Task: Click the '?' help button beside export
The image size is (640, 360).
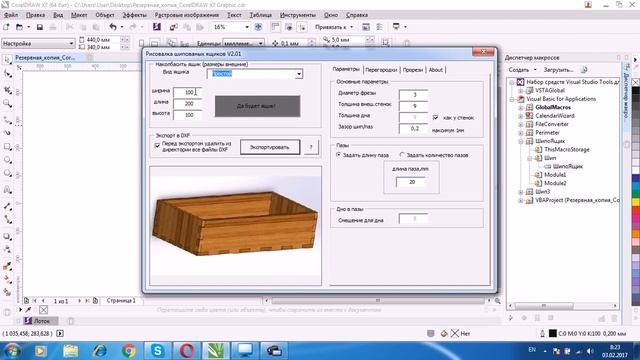Action: (311, 147)
